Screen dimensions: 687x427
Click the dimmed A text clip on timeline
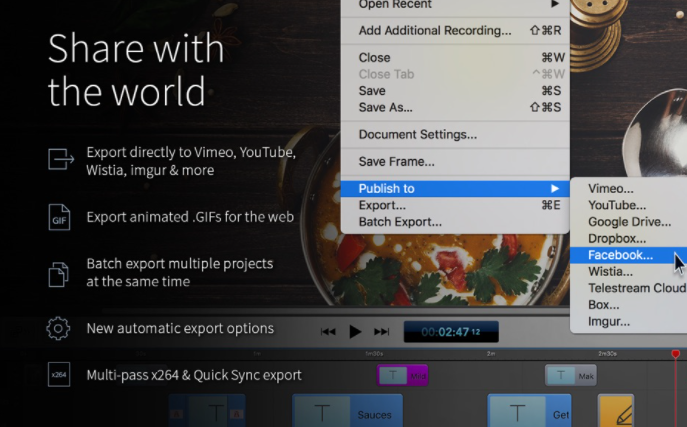pyautogui.click(x=207, y=412)
